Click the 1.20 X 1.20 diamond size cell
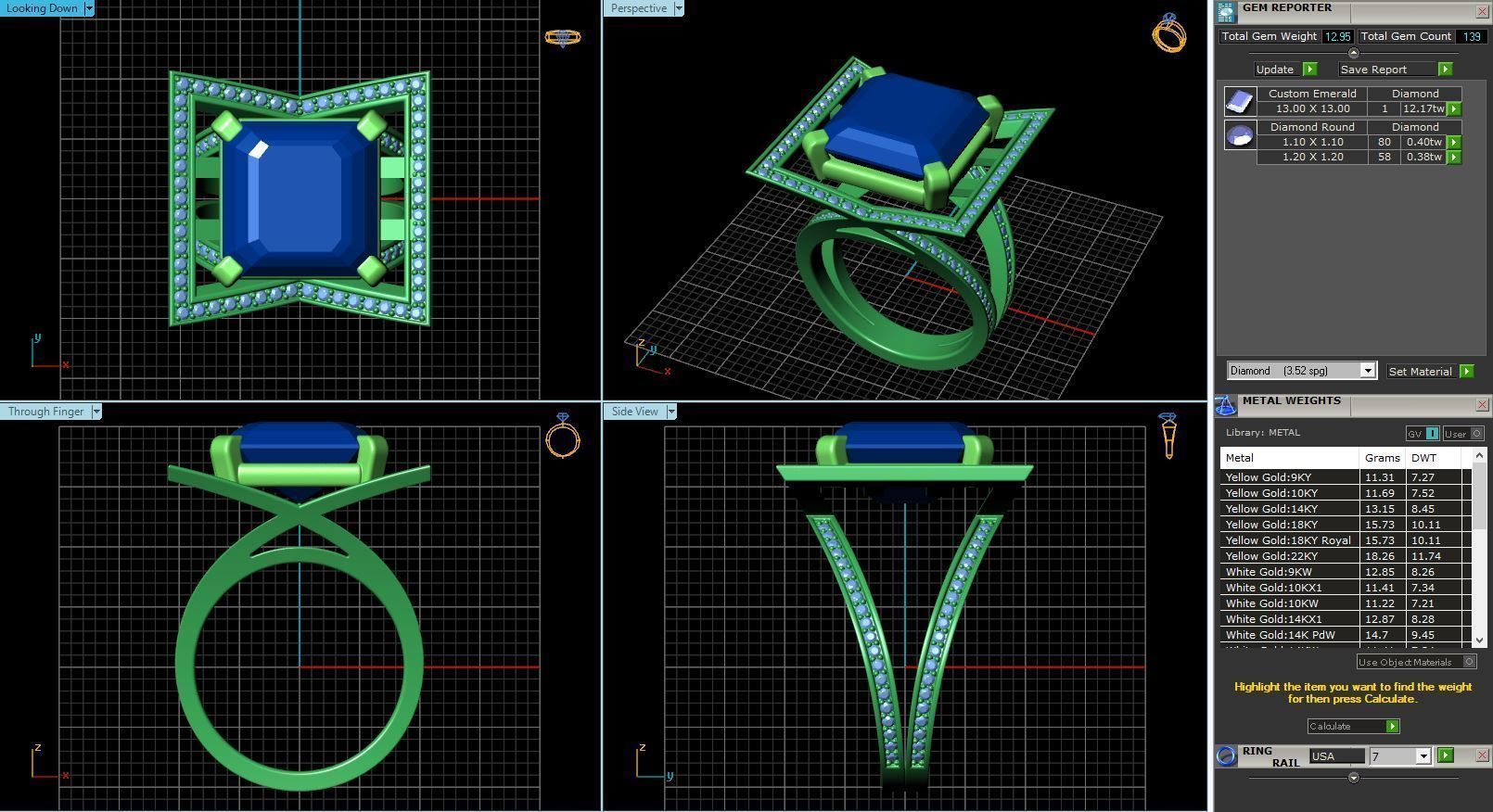Screen dimensions: 1493x812 pos(1313,157)
